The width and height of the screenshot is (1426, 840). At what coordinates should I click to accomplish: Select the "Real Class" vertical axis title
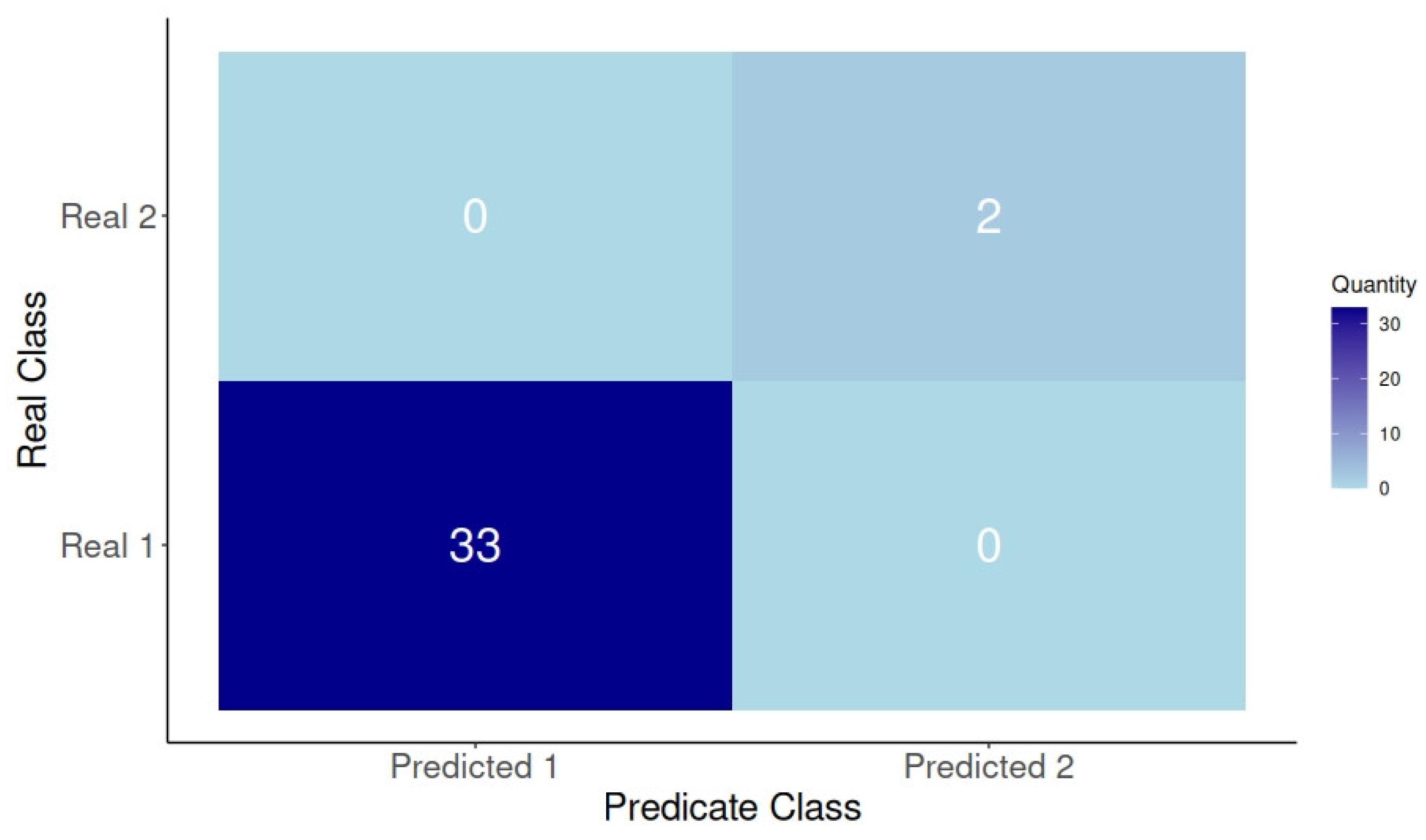32,380
